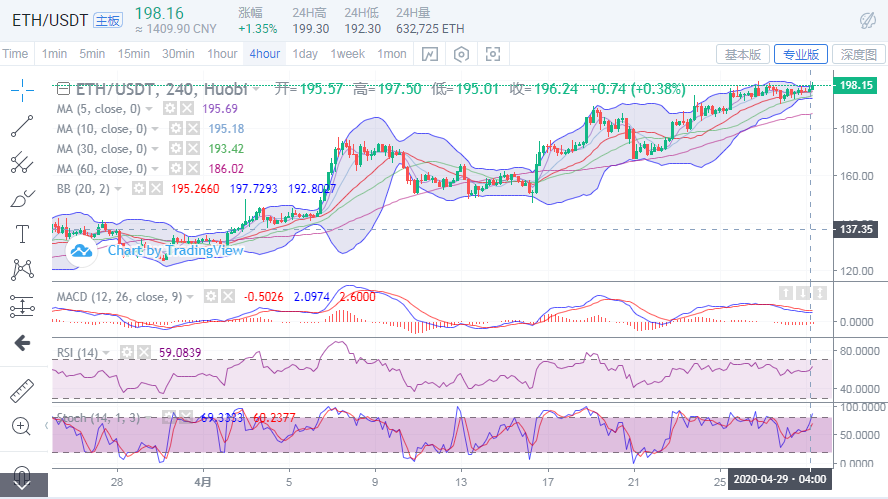The height and width of the screenshot is (499, 888).
Task: Click the 主板 badge next to ETH/USDT
Action: (108, 21)
